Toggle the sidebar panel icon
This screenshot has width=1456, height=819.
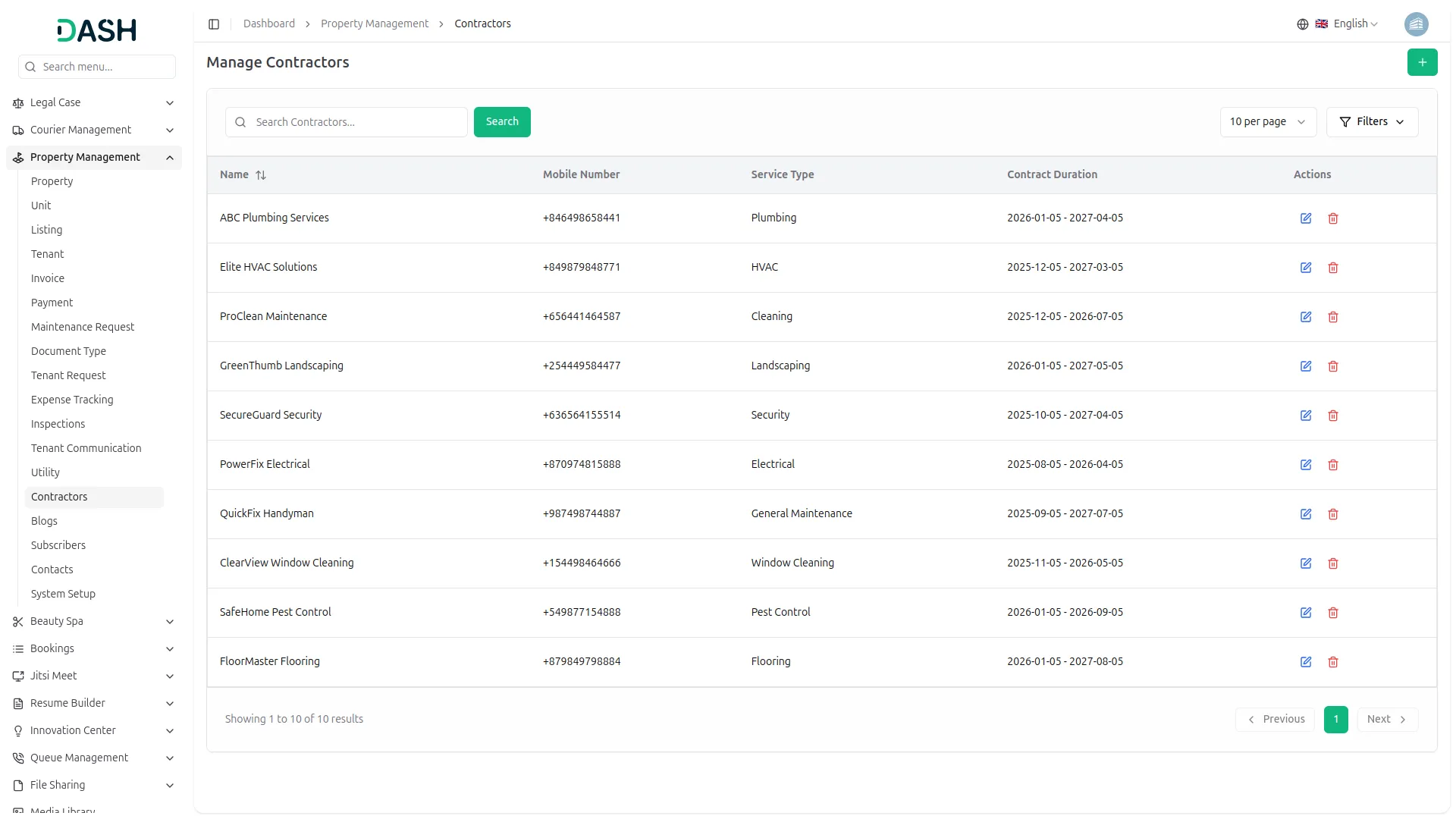click(214, 24)
